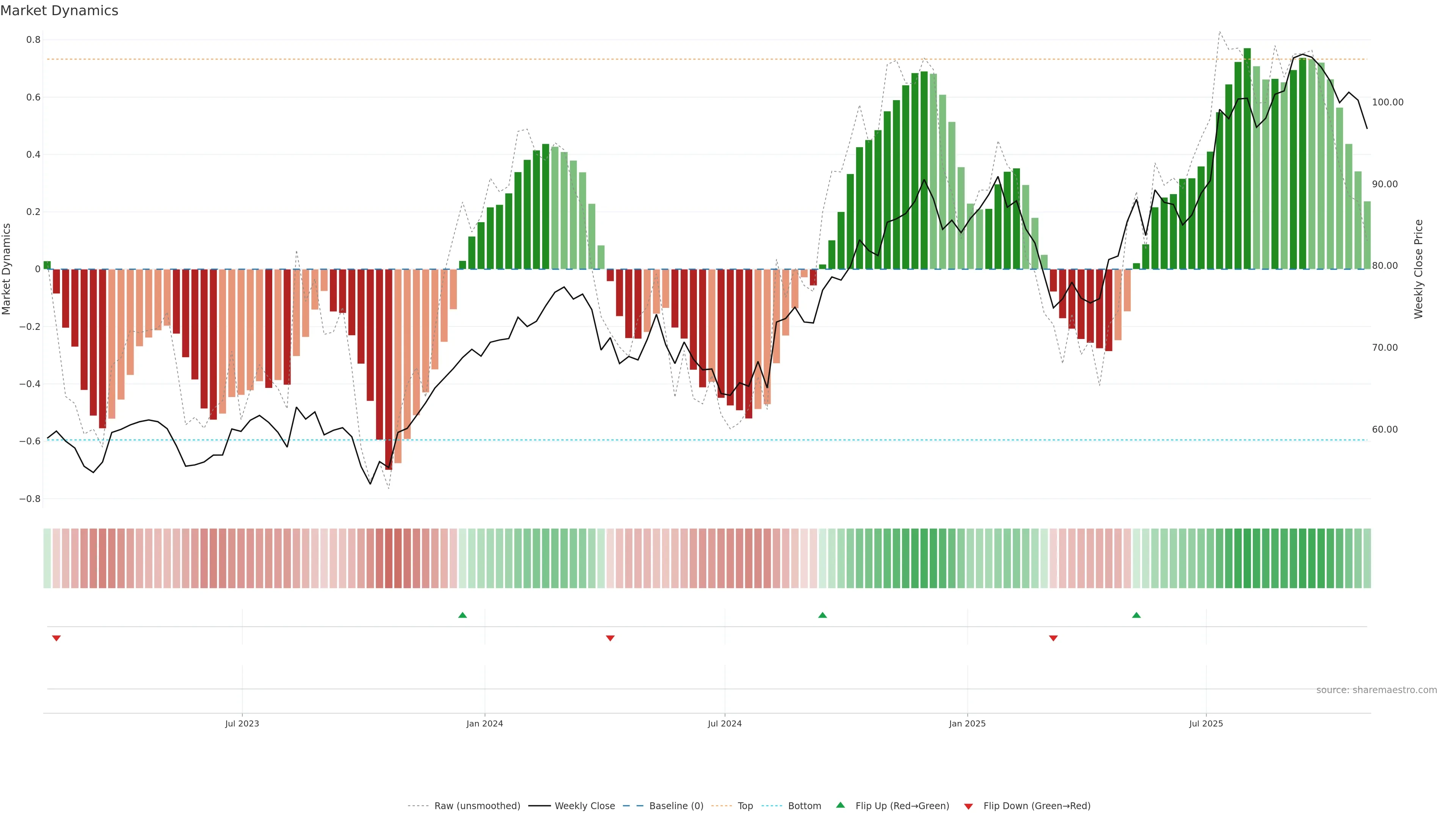The image size is (1456, 819).
Task: Click the red triangle icon in the legend
Action: coord(968,806)
